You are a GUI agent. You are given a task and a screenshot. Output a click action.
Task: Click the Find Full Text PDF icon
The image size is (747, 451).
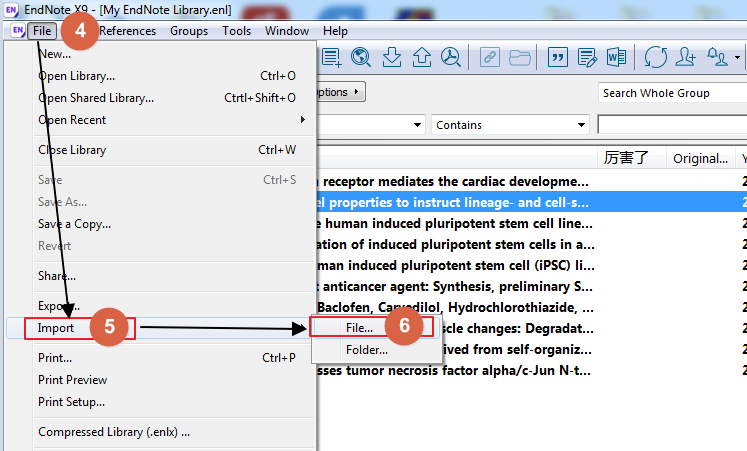[451, 57]
